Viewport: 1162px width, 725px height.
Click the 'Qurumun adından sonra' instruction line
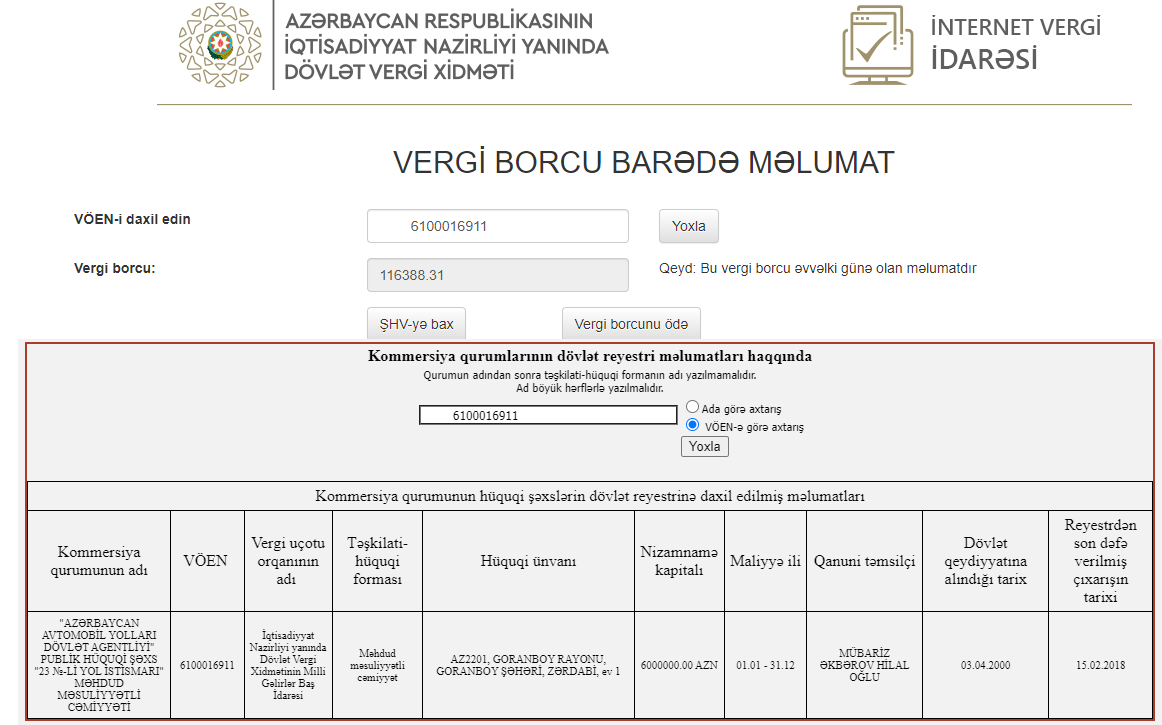click(590, 375)
